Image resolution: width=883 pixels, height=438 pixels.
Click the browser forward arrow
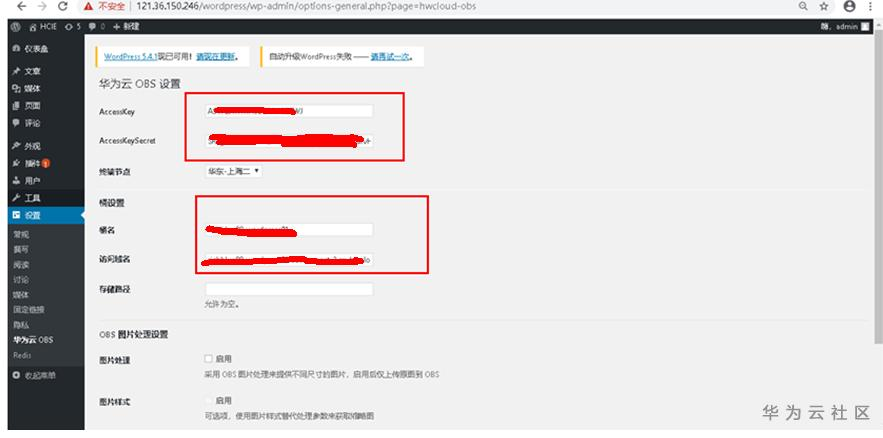tap(42, 6)
